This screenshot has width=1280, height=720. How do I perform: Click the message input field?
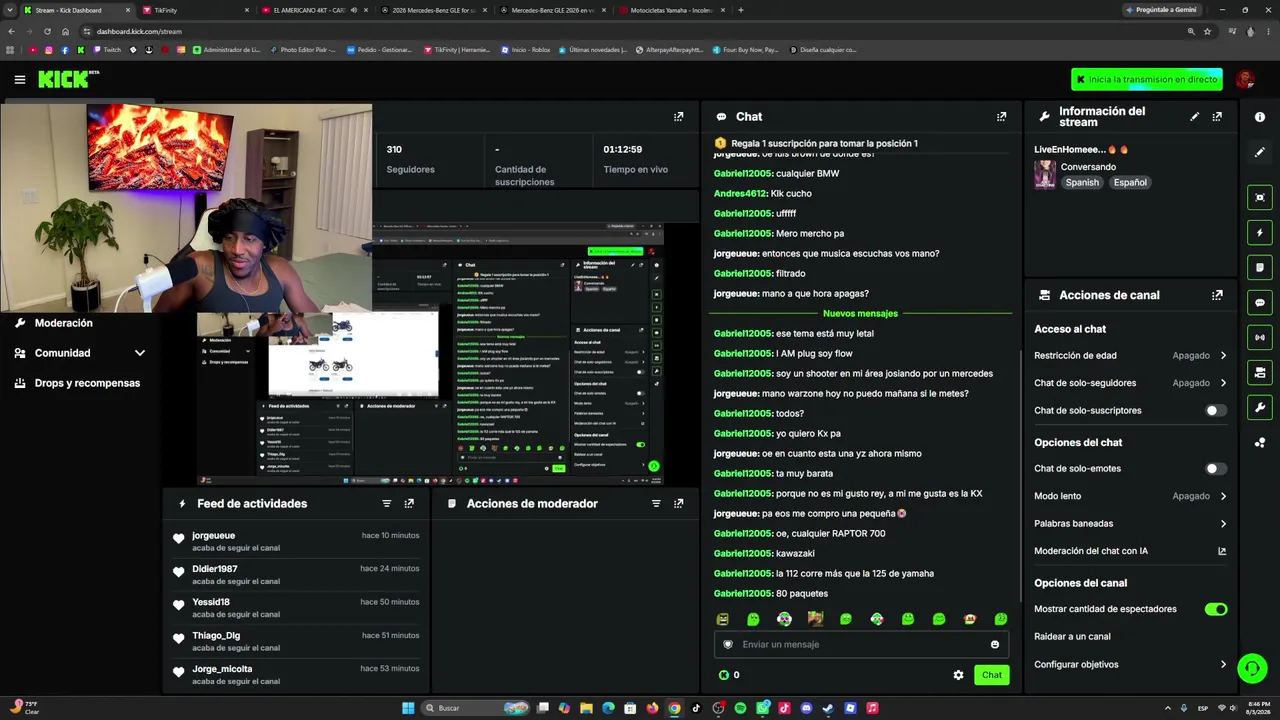pos(861,645)
